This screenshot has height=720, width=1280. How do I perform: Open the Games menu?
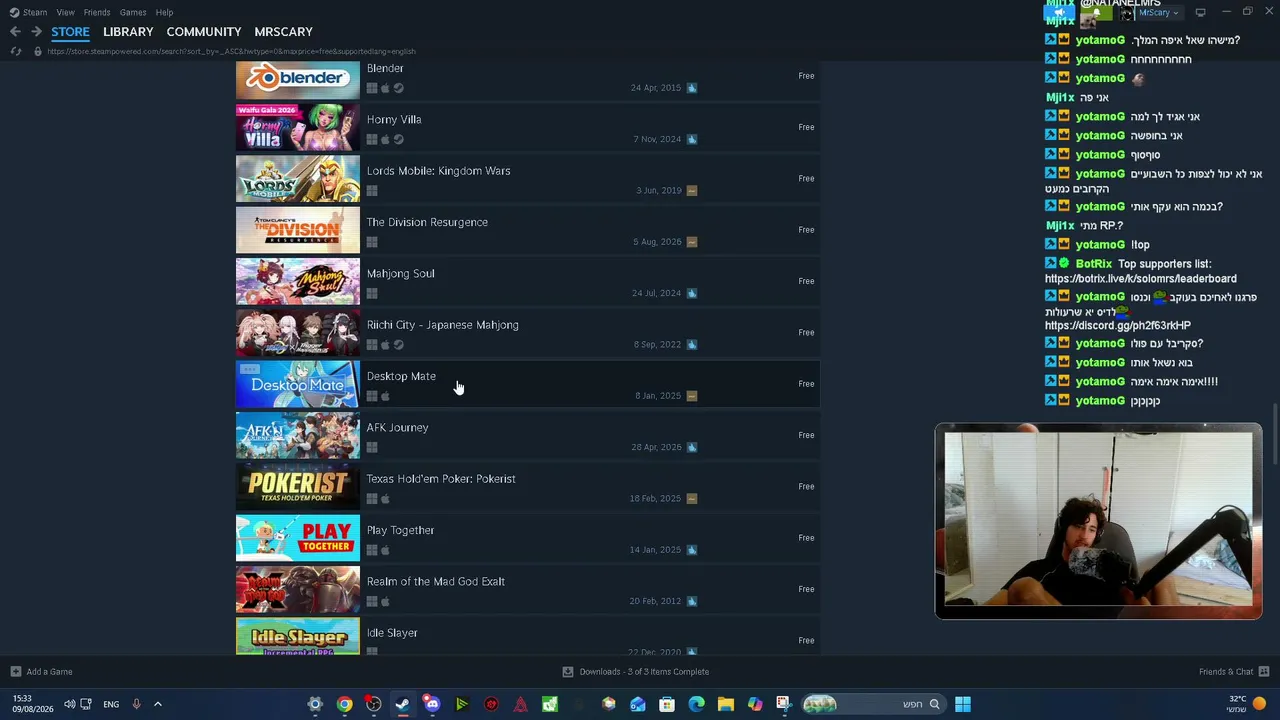click(x=133, y=12)
